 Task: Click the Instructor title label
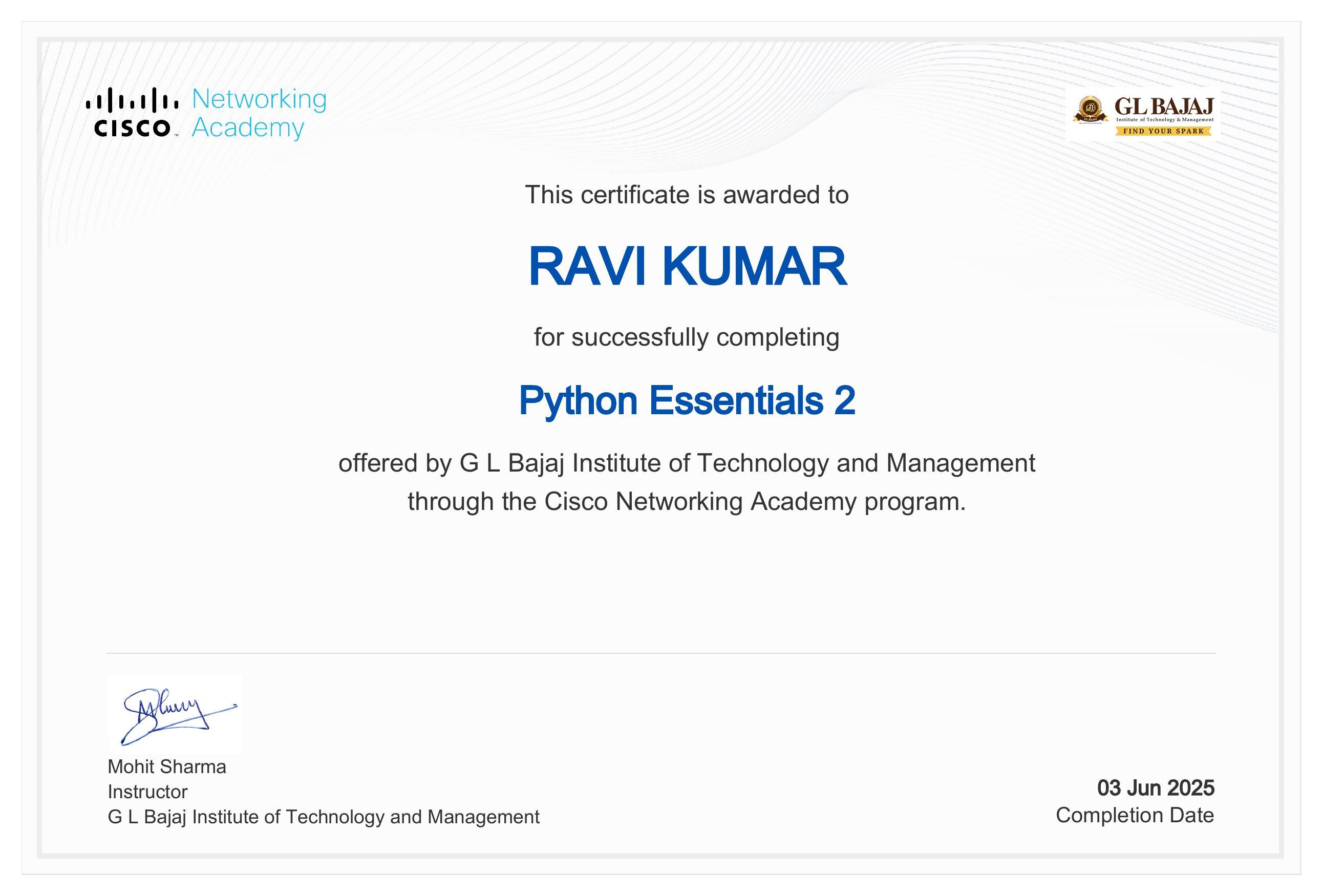(147, 792)
